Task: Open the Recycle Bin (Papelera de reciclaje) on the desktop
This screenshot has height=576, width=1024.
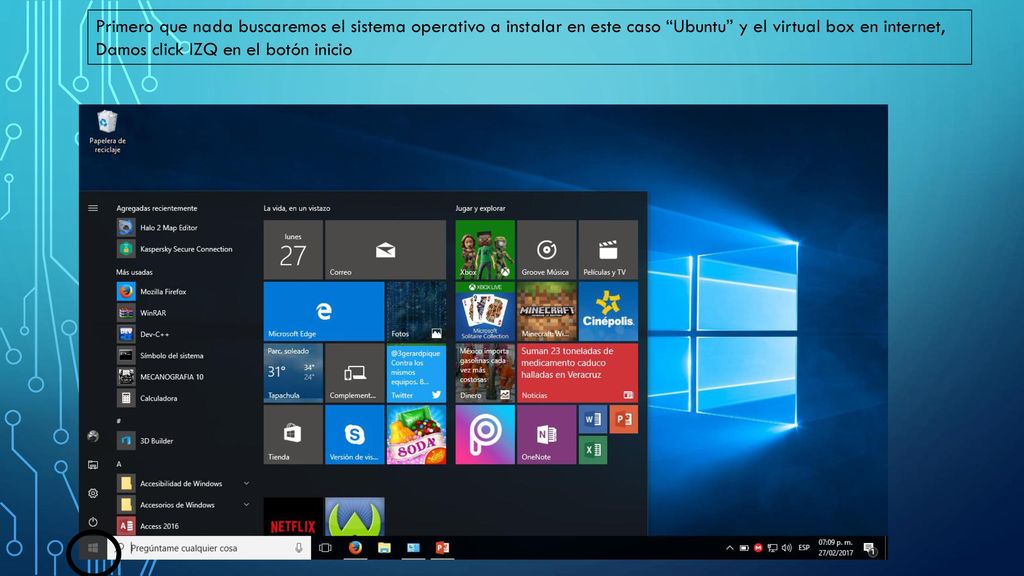Action: click(x=107, y=131)
